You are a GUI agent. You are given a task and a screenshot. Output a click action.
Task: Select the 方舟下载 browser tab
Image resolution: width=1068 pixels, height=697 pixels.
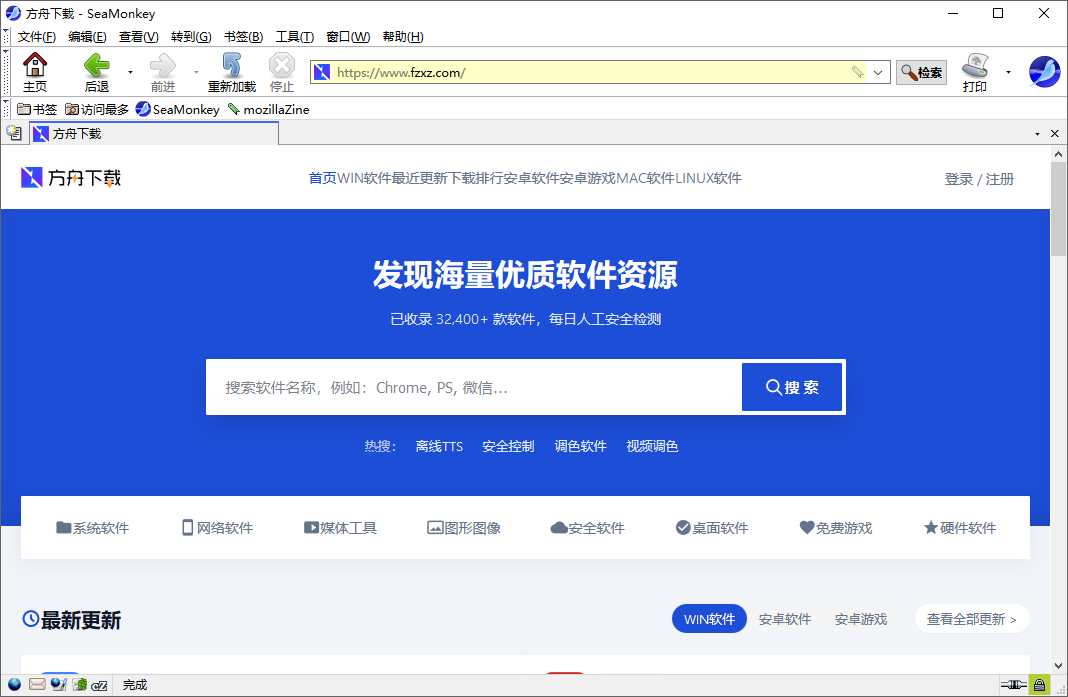click(x=154, y=134)
